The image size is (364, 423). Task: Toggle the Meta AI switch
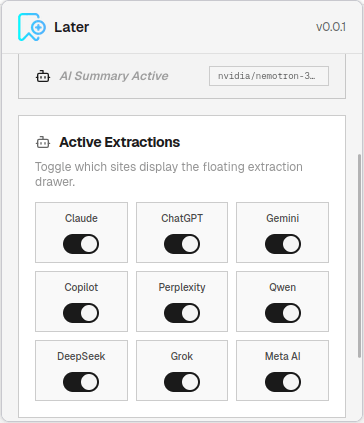(283, 382)
